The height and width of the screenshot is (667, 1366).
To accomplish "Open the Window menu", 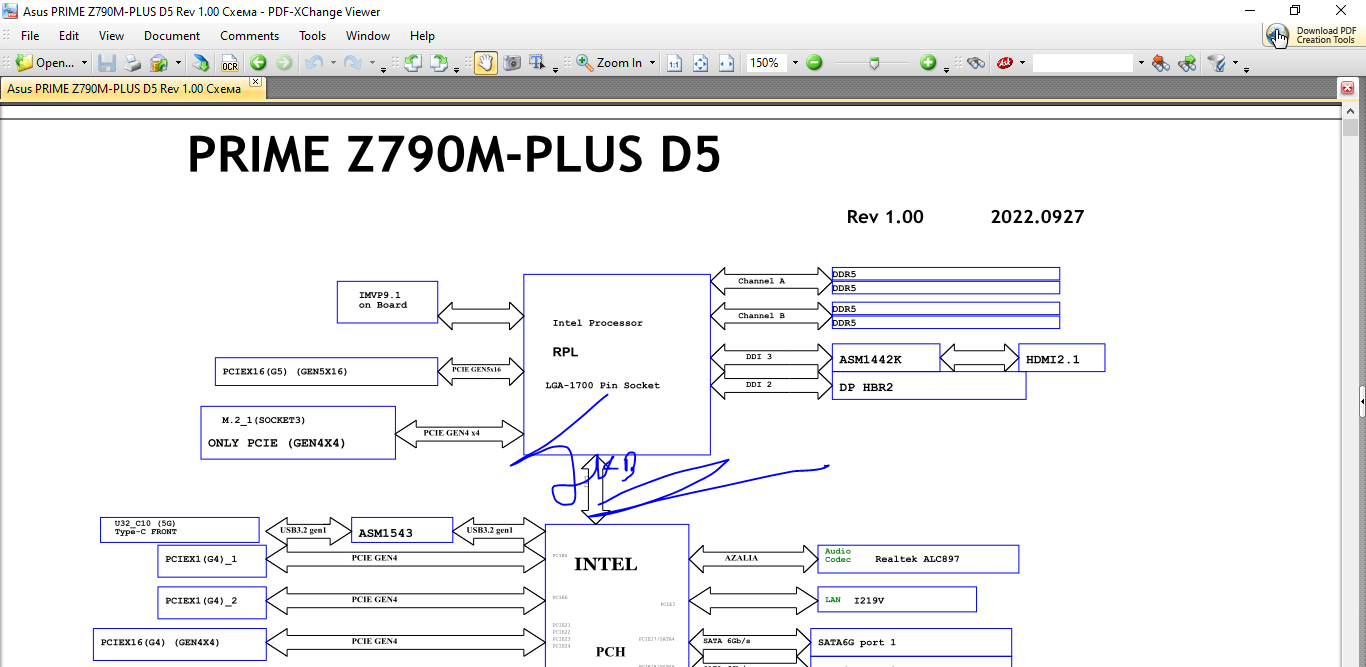I will point(368,35).
